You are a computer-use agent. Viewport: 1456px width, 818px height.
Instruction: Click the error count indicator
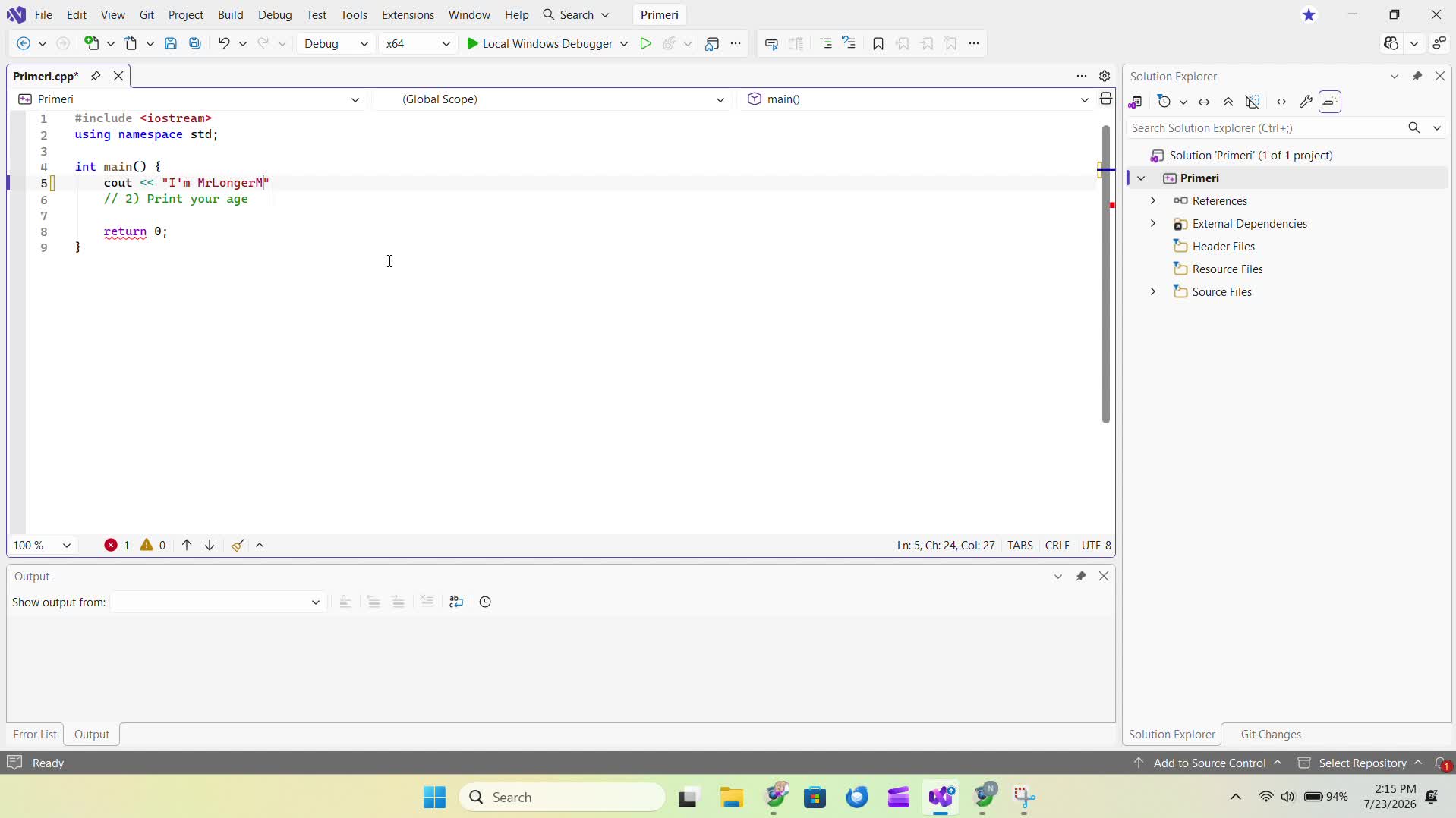click(117, 546)
